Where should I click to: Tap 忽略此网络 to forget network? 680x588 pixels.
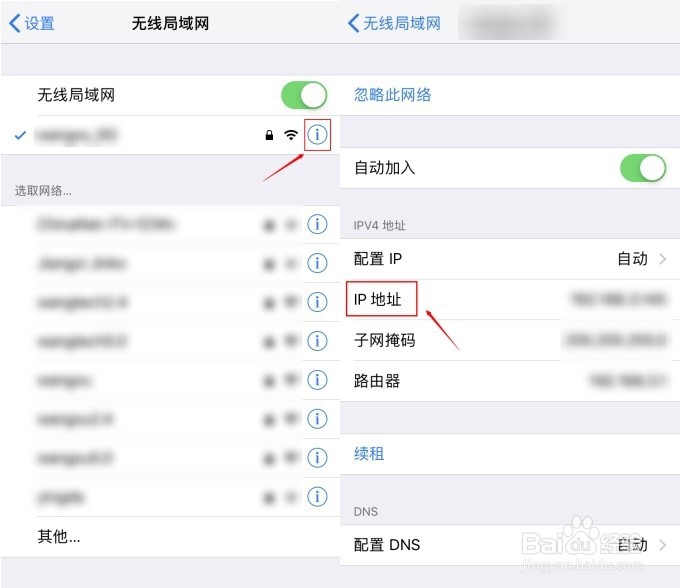click(x=393, y=95)
